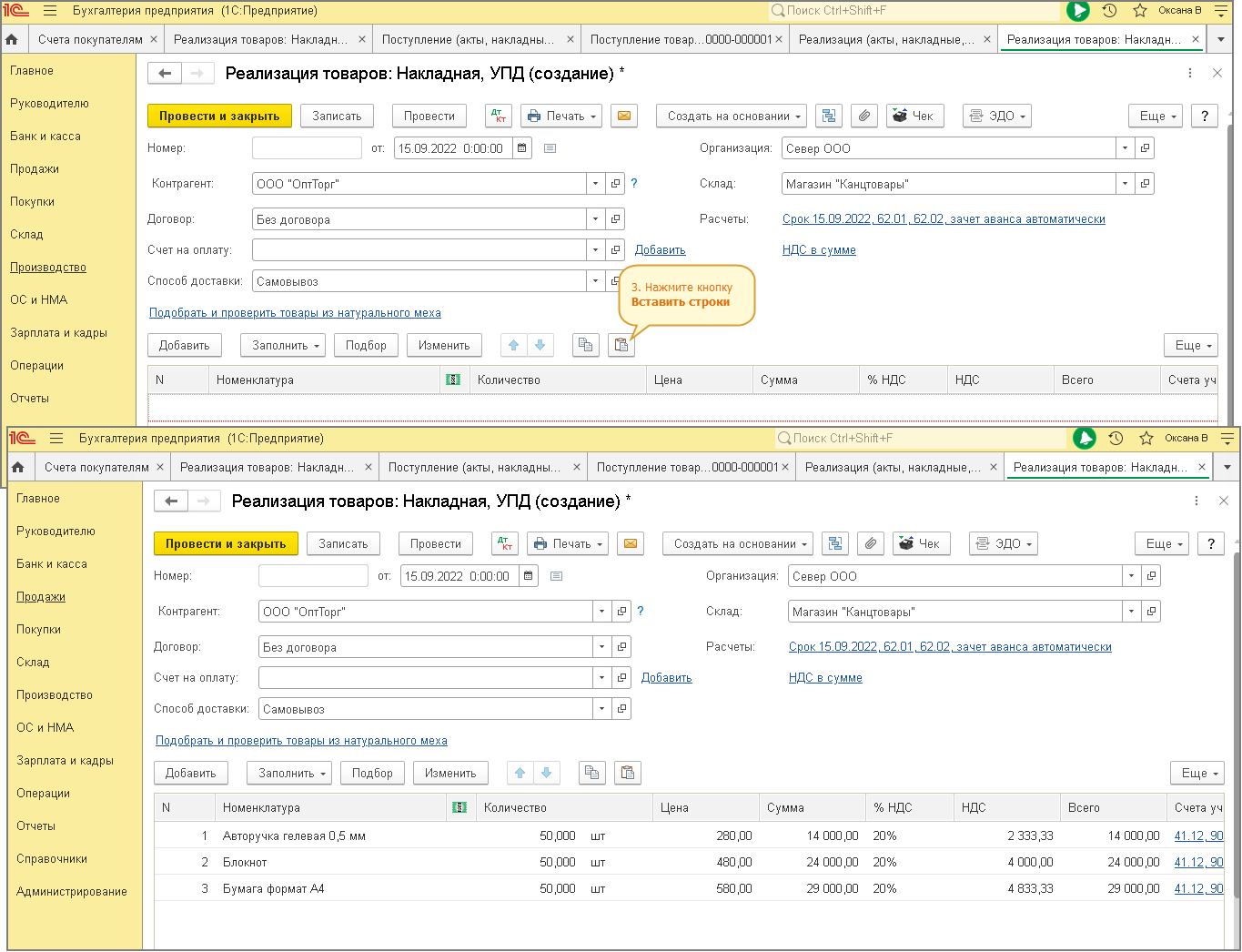Switch to Счета покупателям tab in upper window
This screenshot has height=952, width=1242.
[90, 39]
